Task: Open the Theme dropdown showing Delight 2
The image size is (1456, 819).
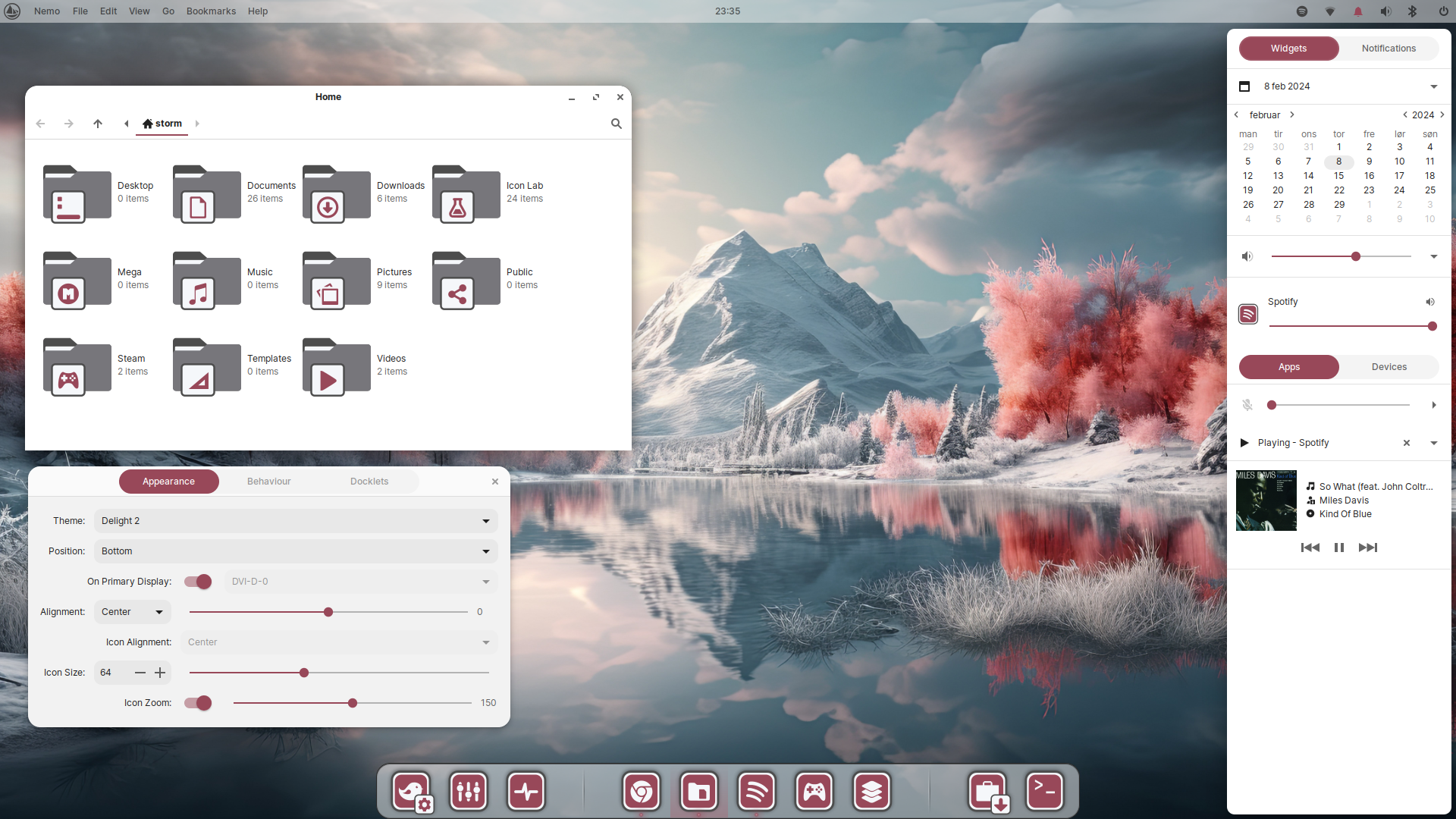Action: tap(294, 521)
